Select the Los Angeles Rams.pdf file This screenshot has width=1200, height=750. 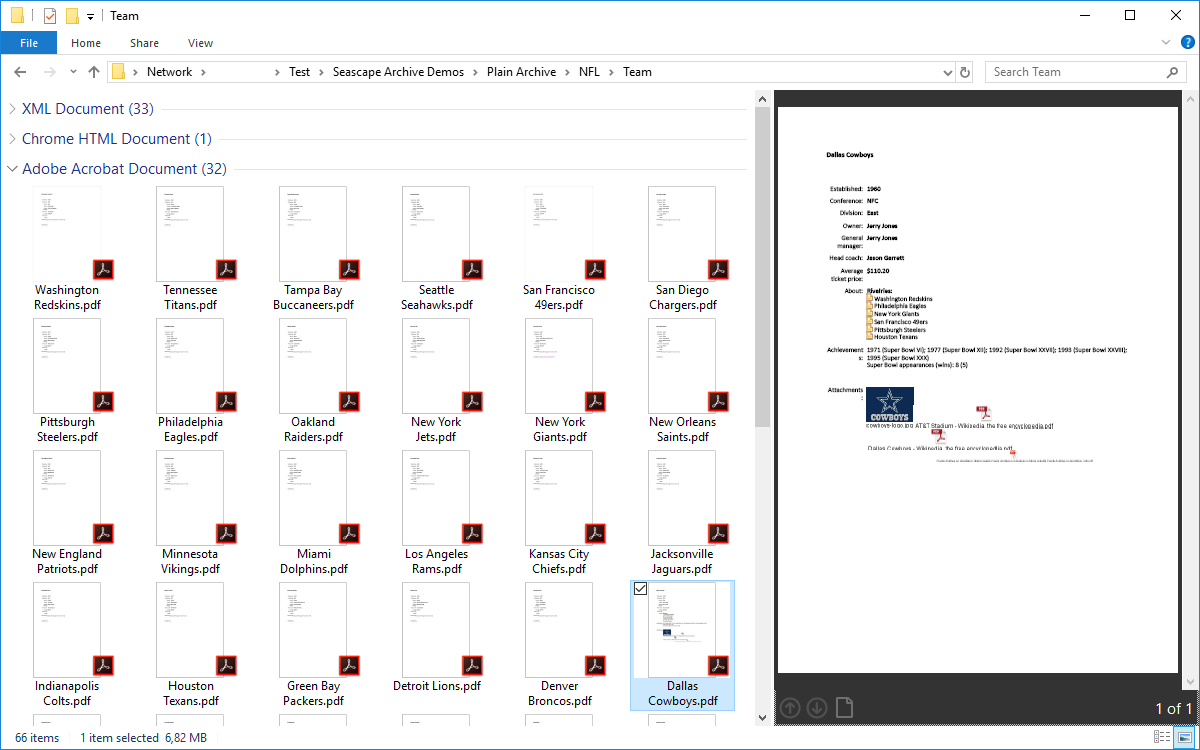point(436,512)
